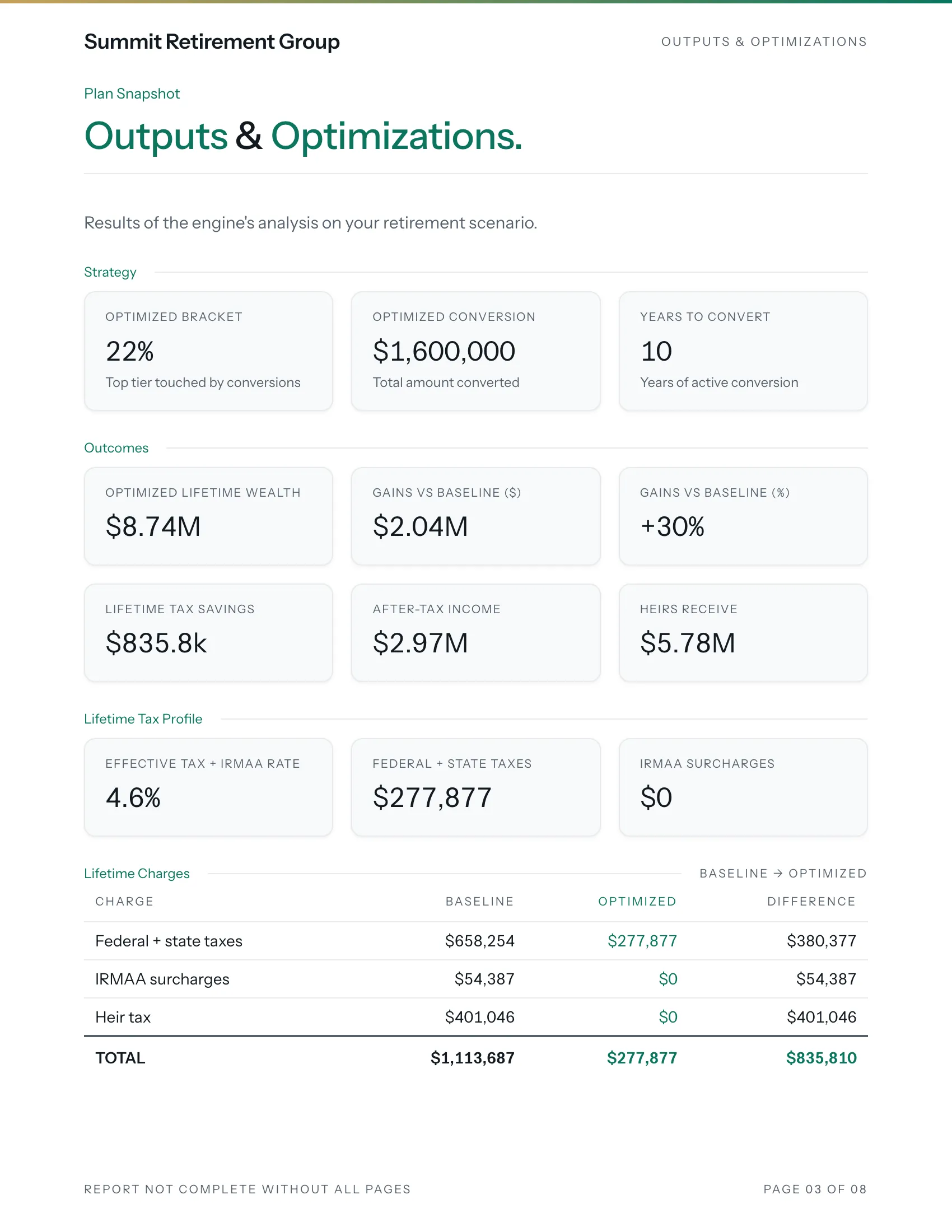The image size is (952, 1232).
Task: Click the Strategy section heading
Action: click(110, 272)
